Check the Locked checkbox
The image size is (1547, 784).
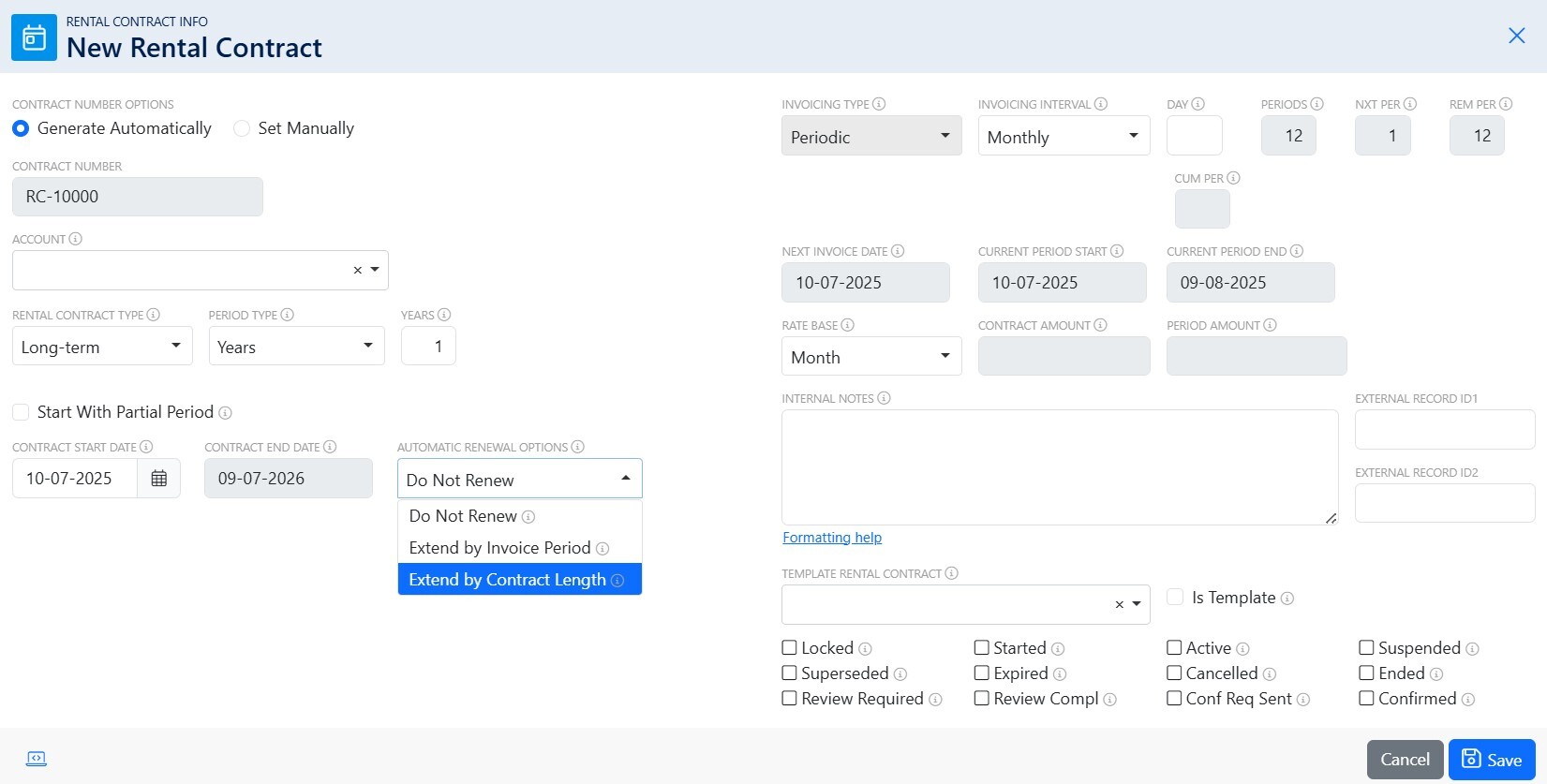coord(790,647)
